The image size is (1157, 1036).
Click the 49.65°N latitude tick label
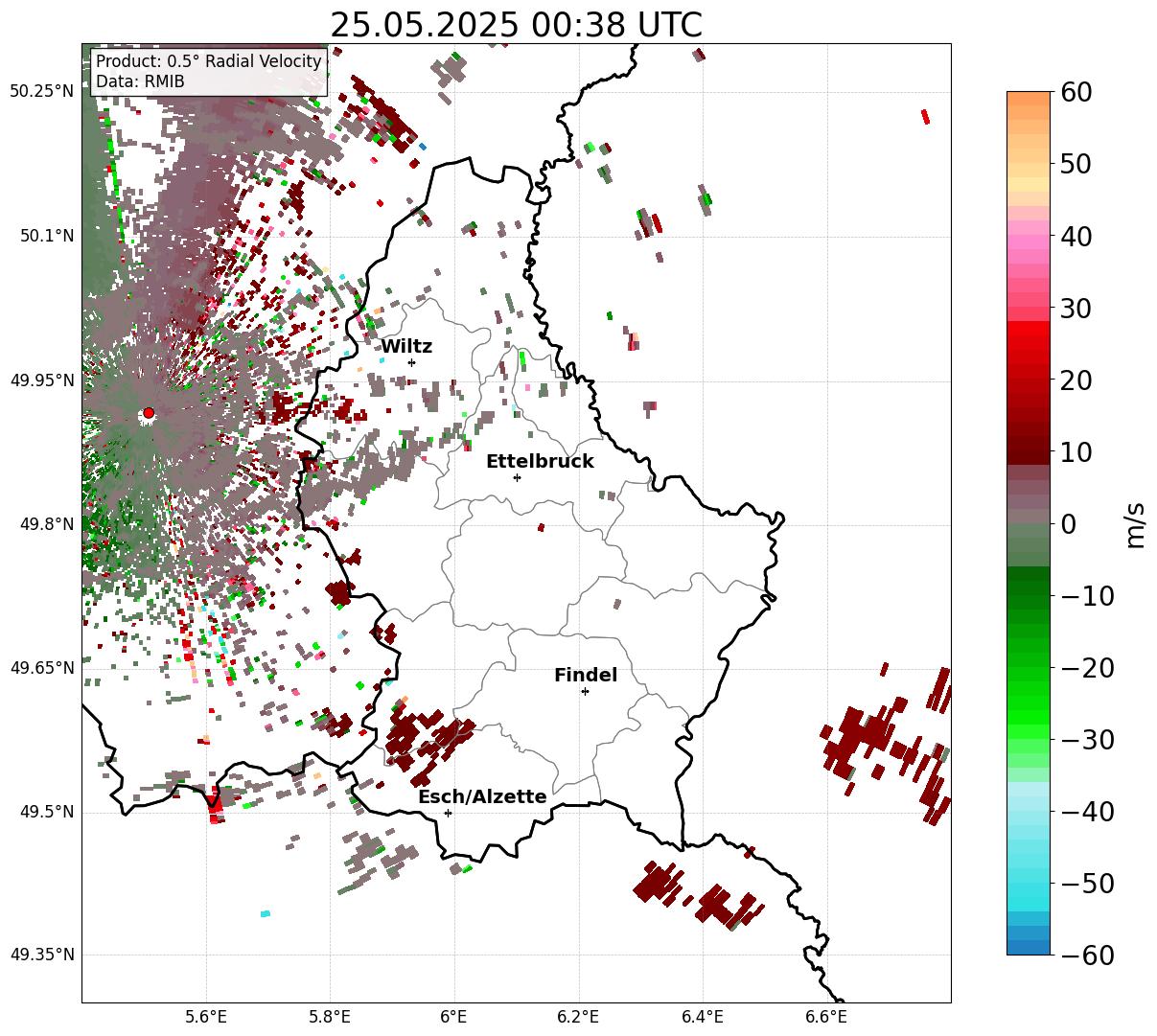pos(41,668)
